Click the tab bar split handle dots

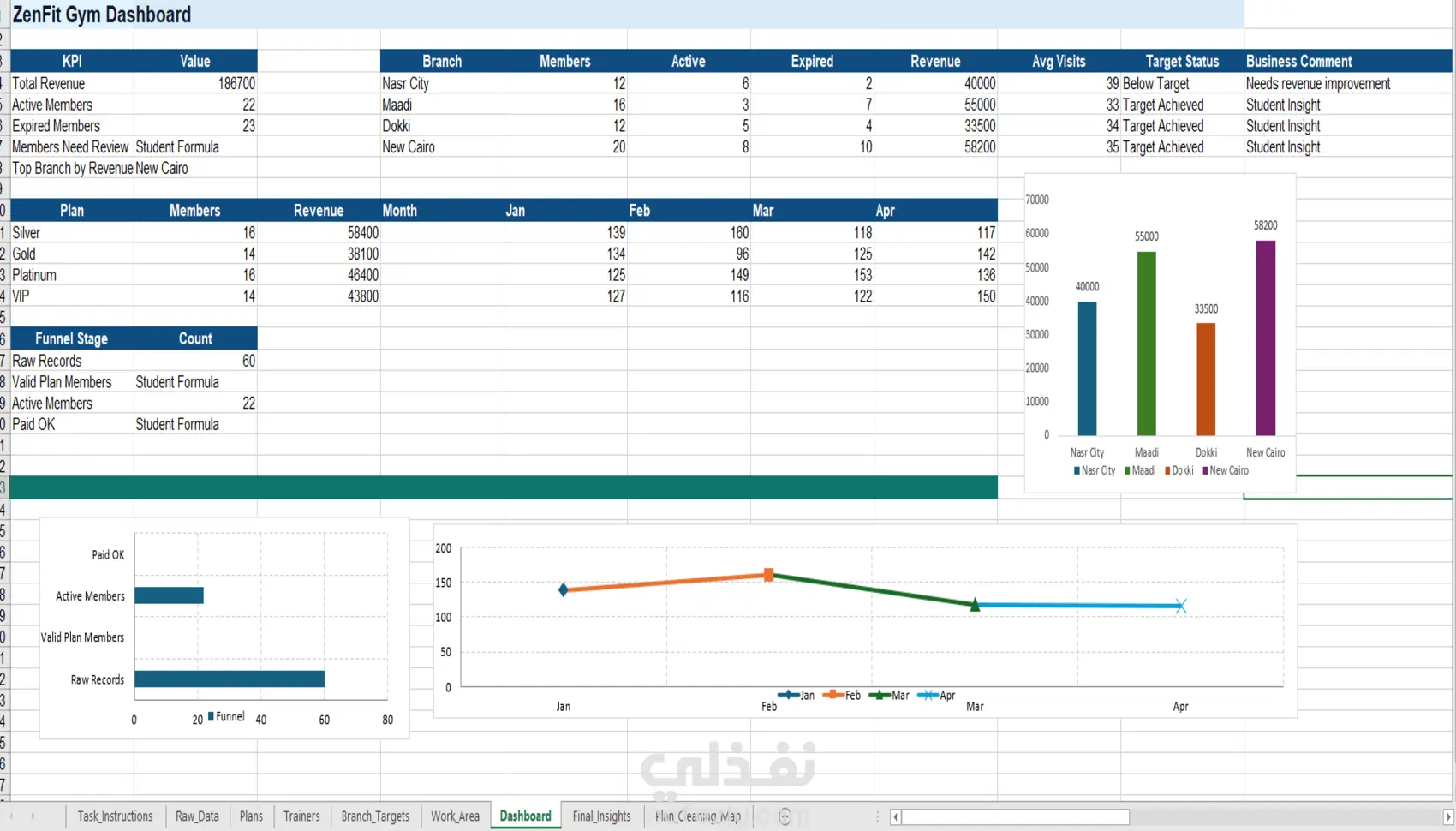877,817
